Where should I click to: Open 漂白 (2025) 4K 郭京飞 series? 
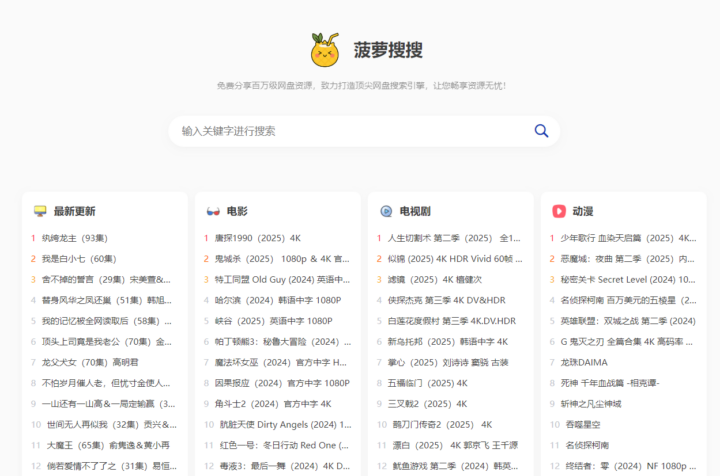click(455, 445)
